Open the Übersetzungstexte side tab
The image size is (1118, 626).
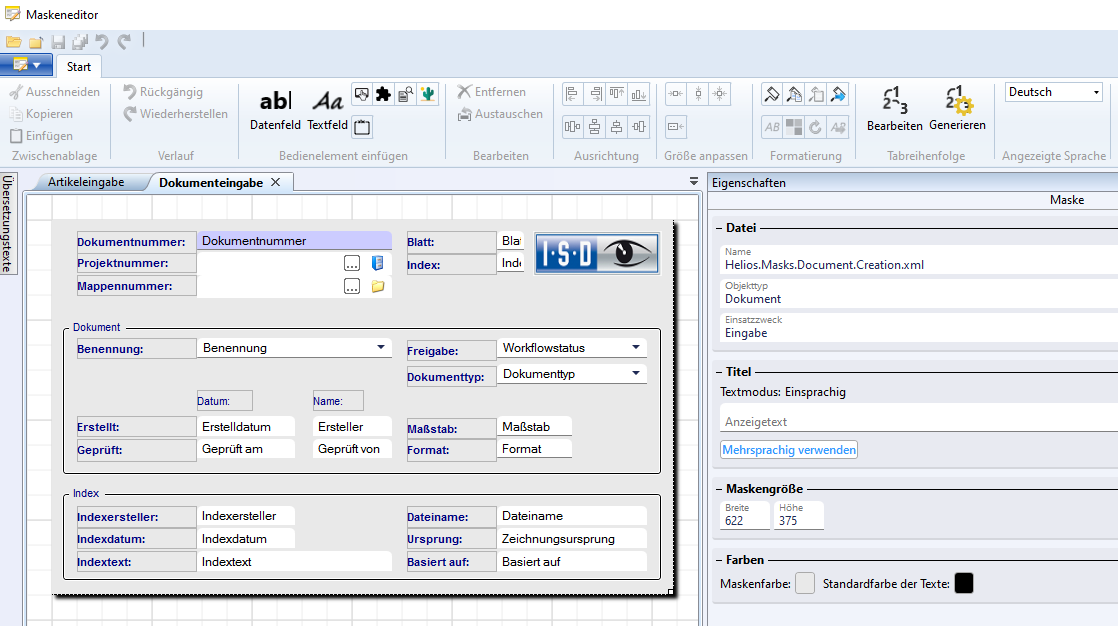(7, 224)
